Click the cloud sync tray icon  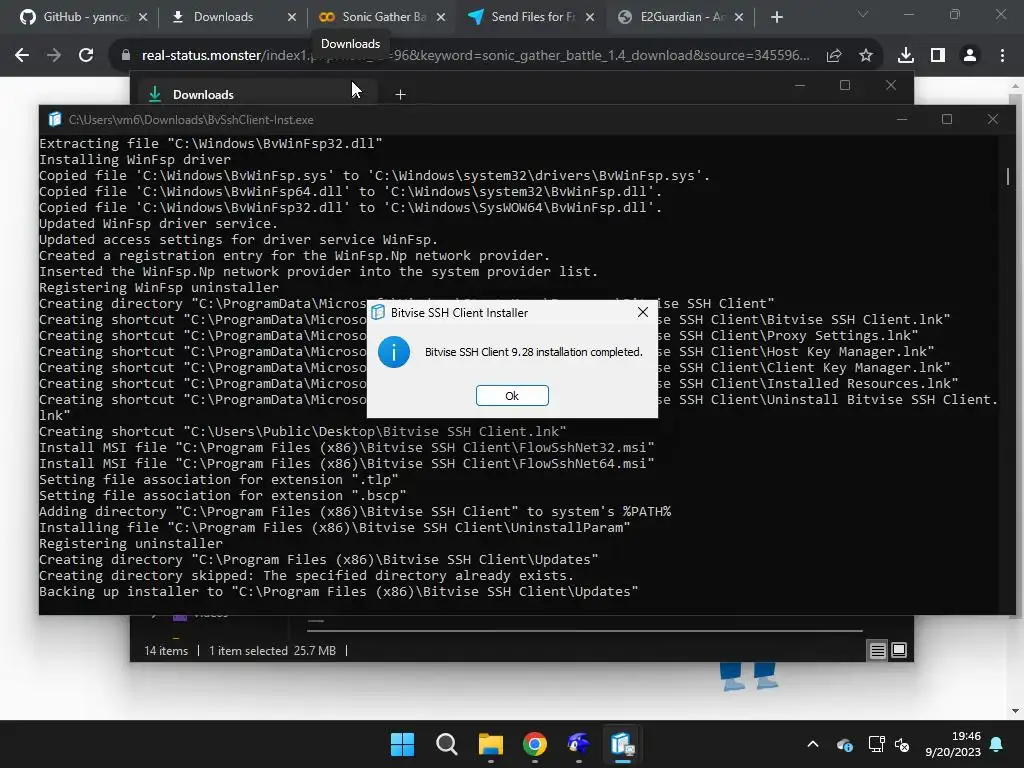[x=844, y=744]
